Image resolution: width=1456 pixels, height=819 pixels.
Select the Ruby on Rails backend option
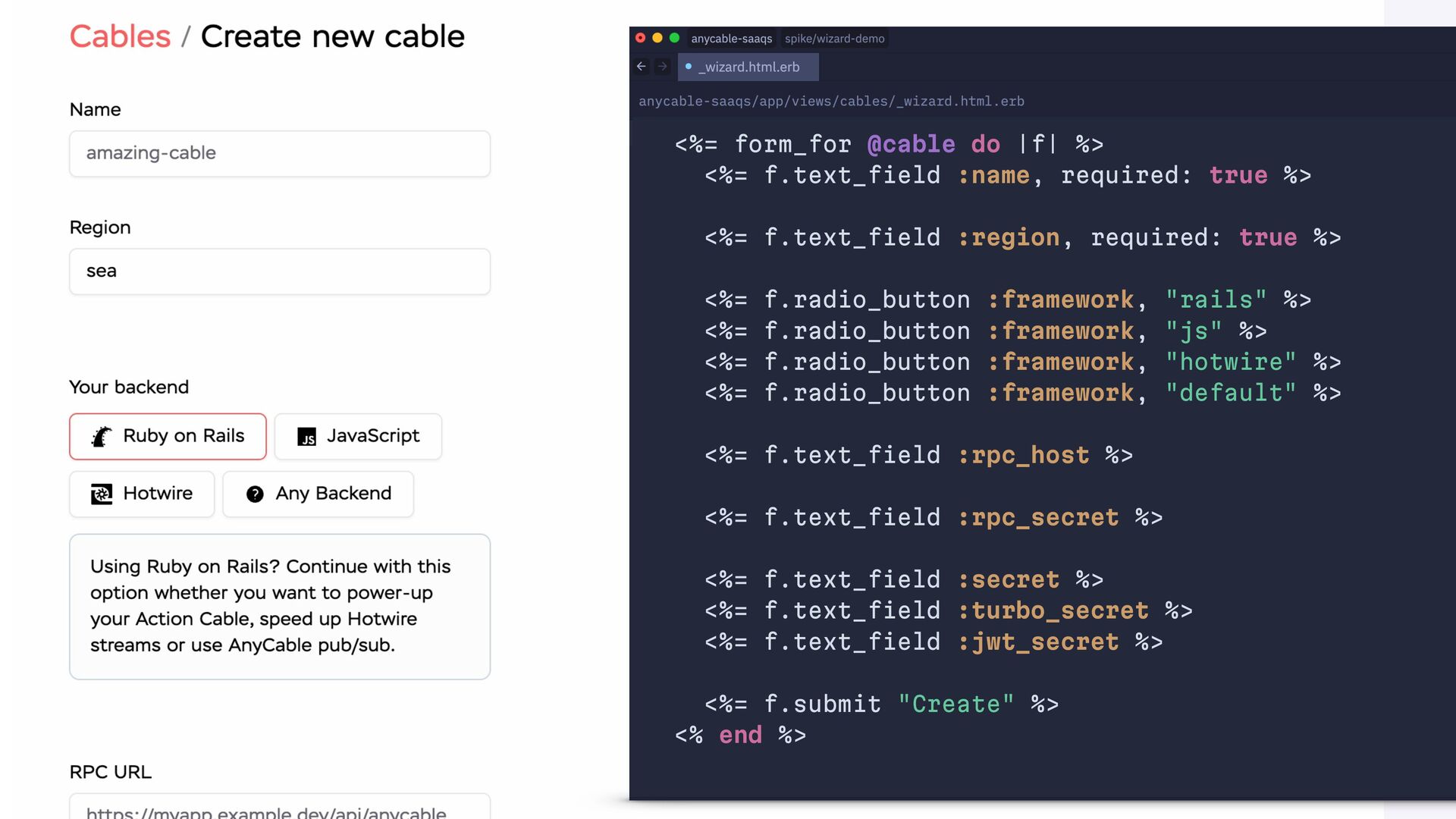pos(168,436)
